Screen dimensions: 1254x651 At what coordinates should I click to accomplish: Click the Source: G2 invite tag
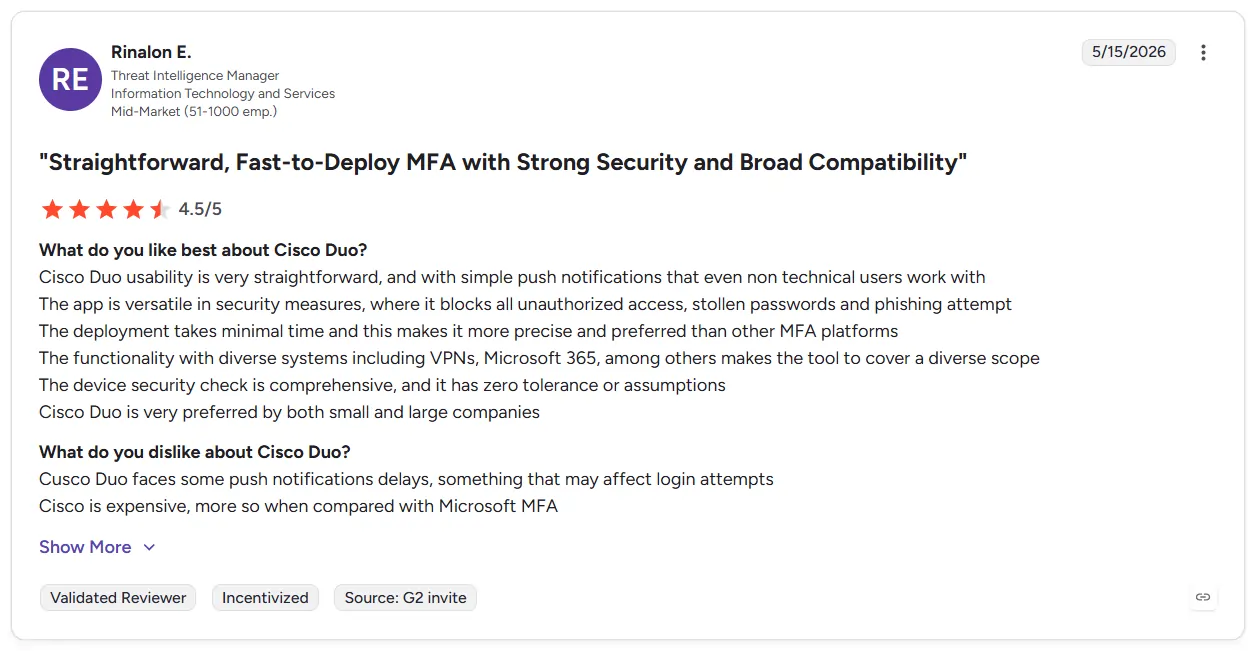coord(405,598)
